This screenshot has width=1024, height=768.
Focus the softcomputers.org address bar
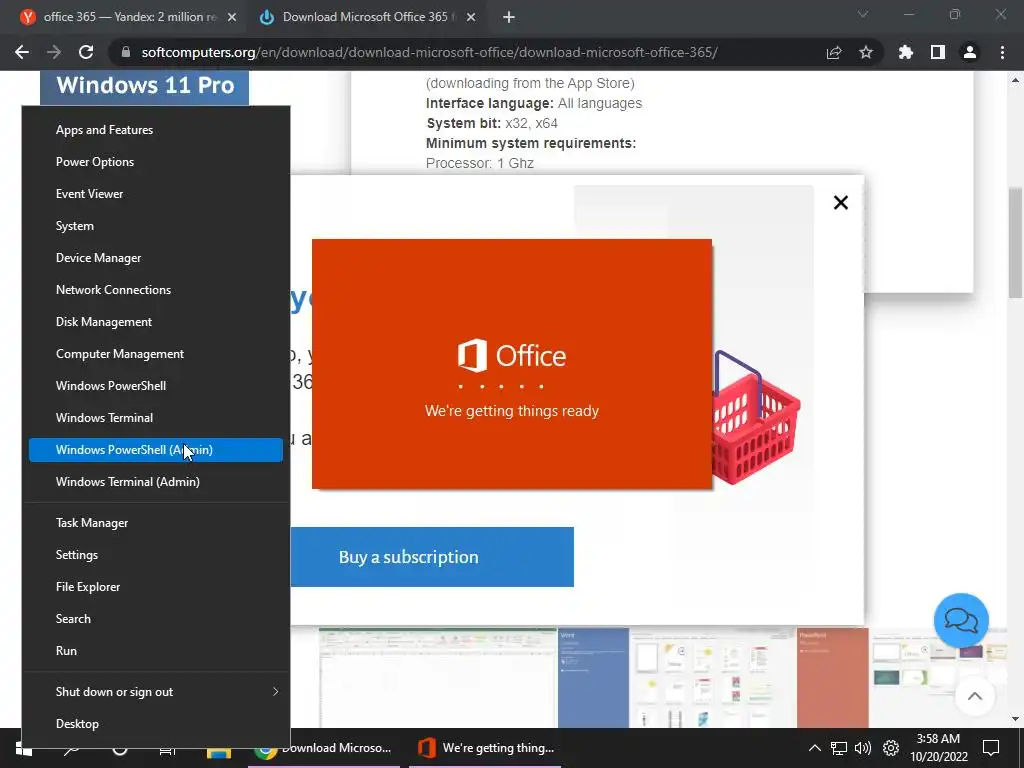point(430,52)
